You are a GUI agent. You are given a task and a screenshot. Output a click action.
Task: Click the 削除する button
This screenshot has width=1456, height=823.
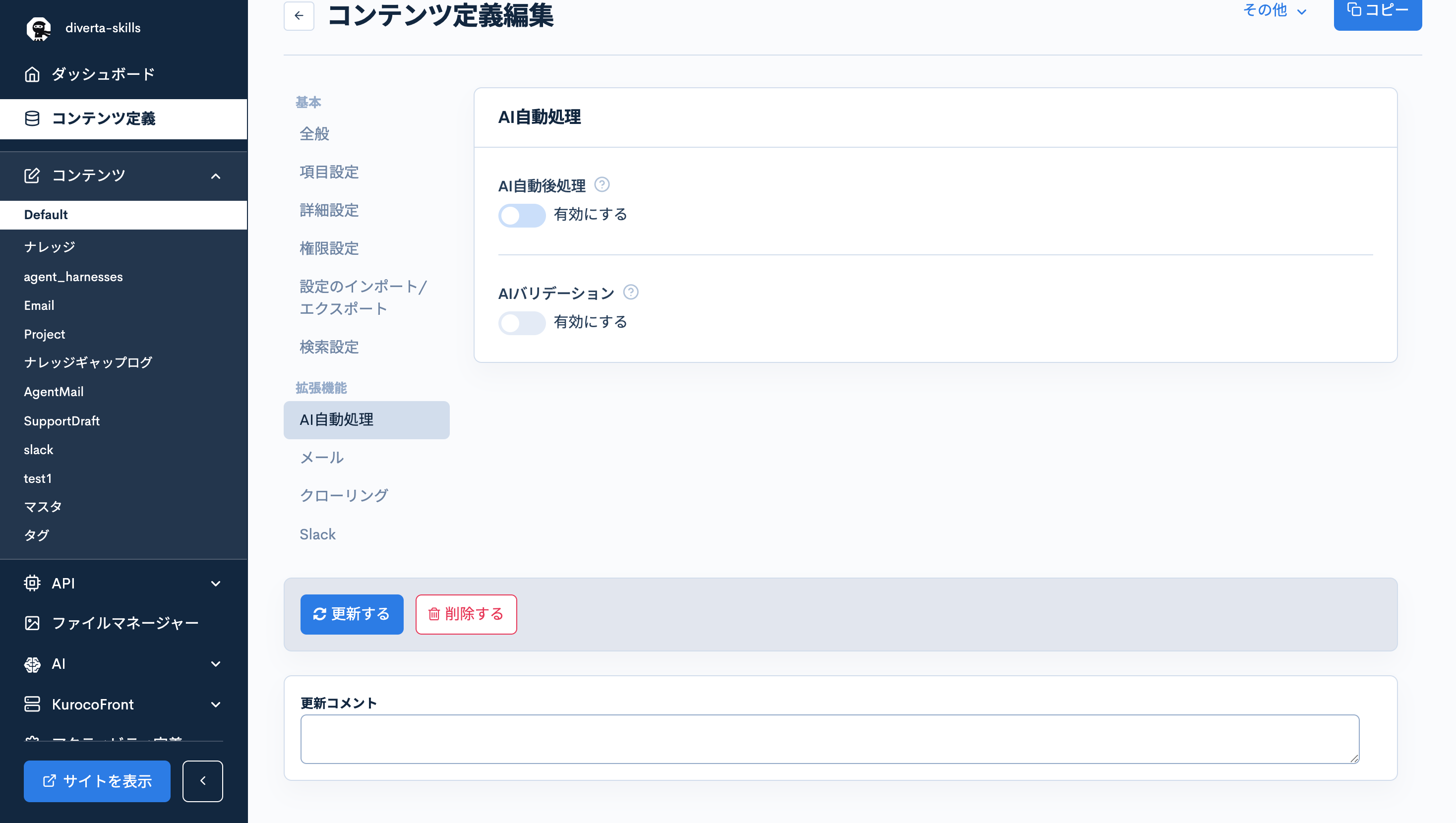(x=466, y=614)
